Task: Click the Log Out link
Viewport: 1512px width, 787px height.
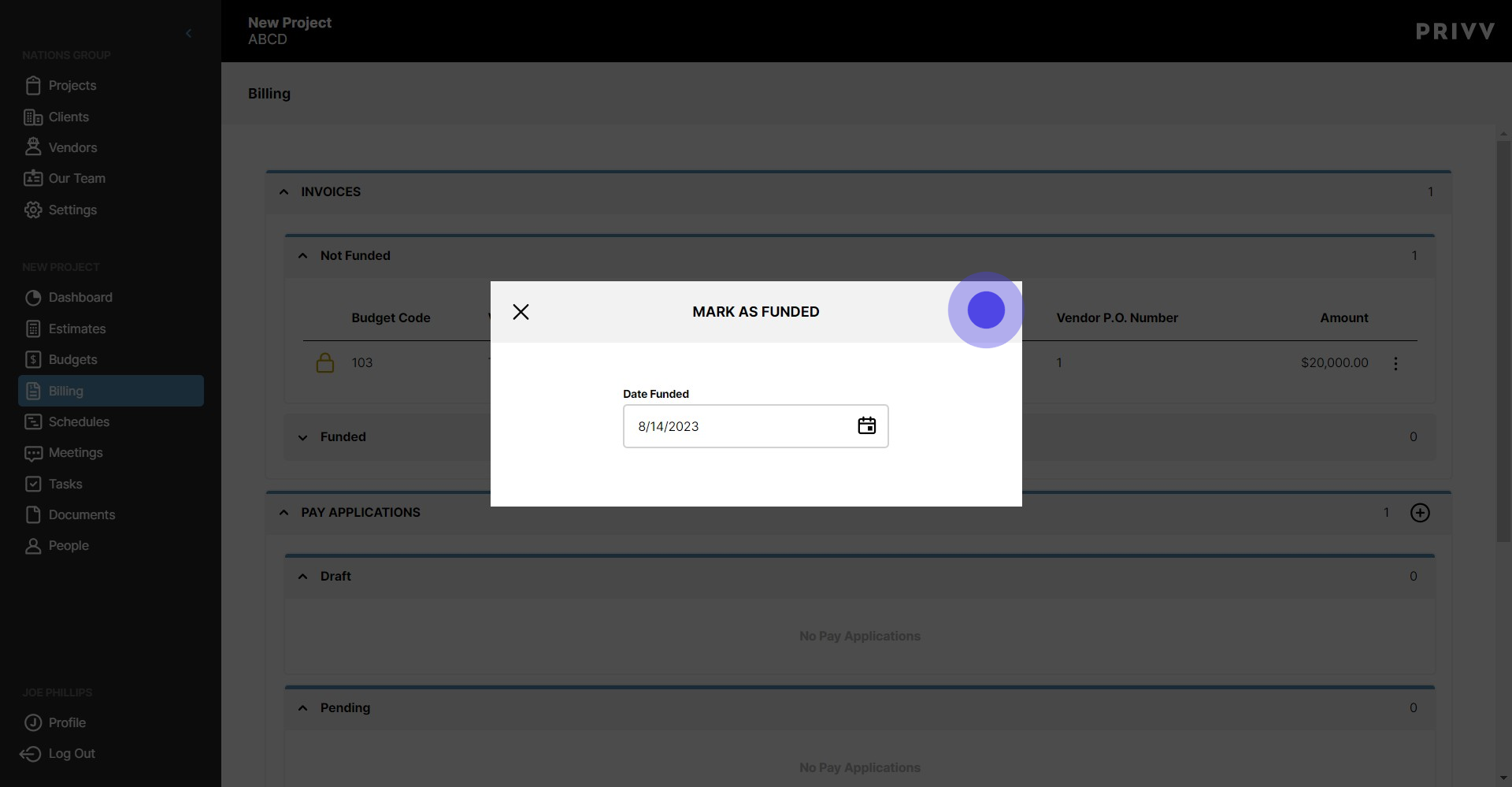Action: coord(72,753)
